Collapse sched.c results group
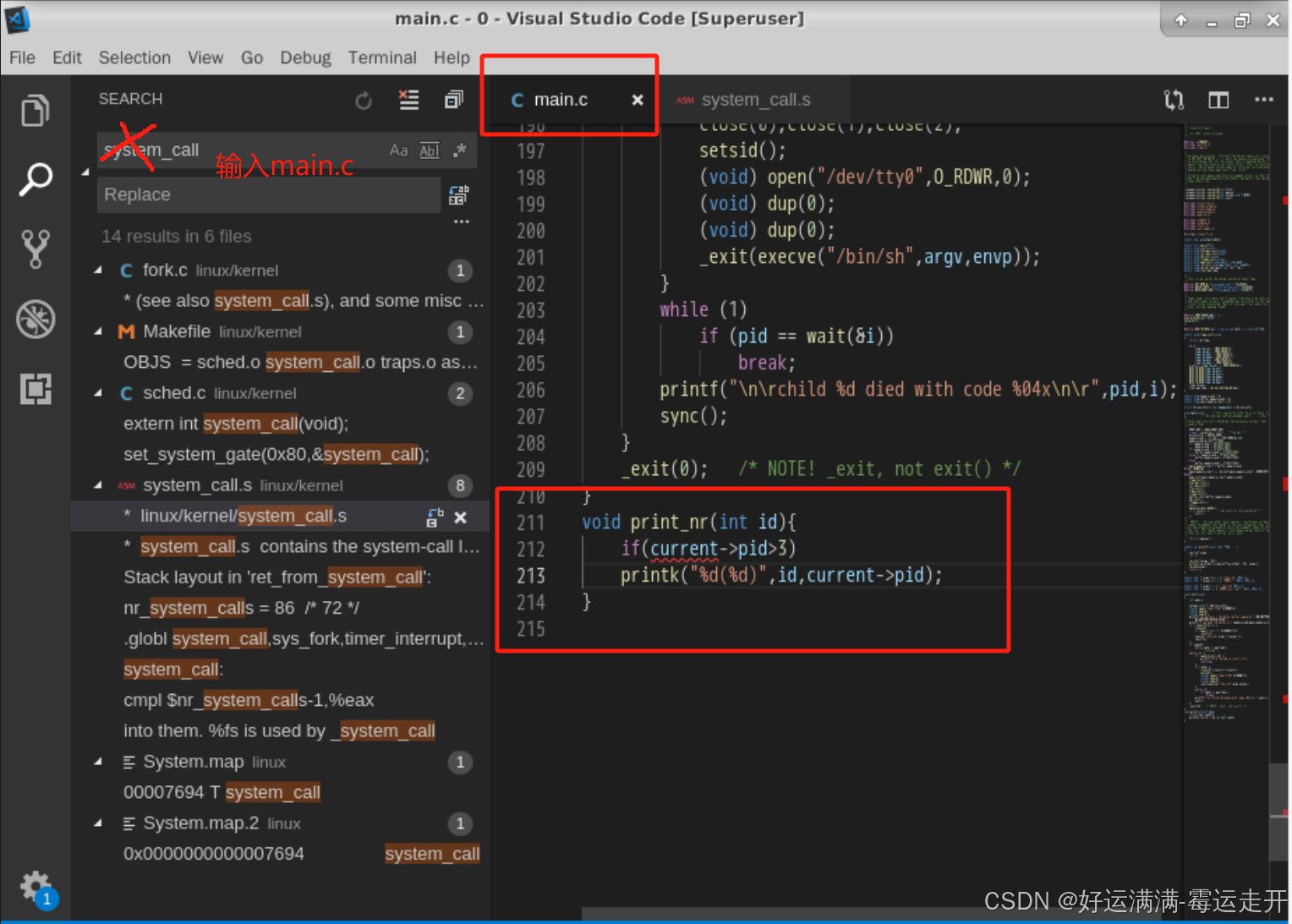This screenshot has width=1292, height=924. pyautogui.click(x=98, y=393)
